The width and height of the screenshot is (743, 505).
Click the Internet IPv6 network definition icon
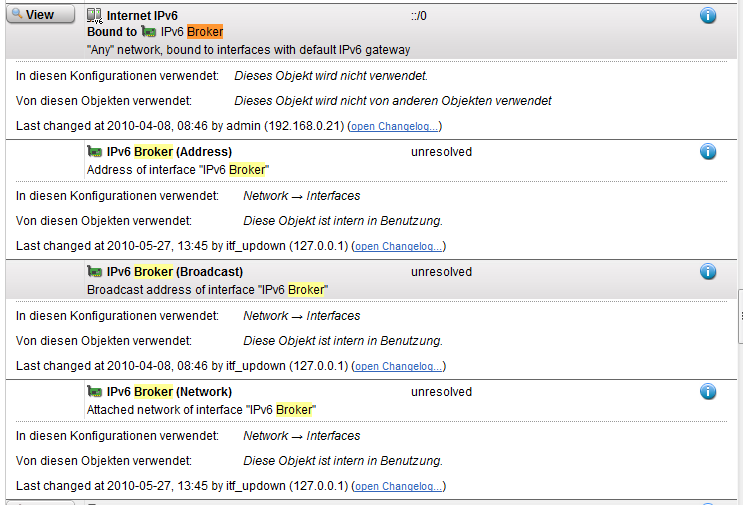[x=94, y=16]
